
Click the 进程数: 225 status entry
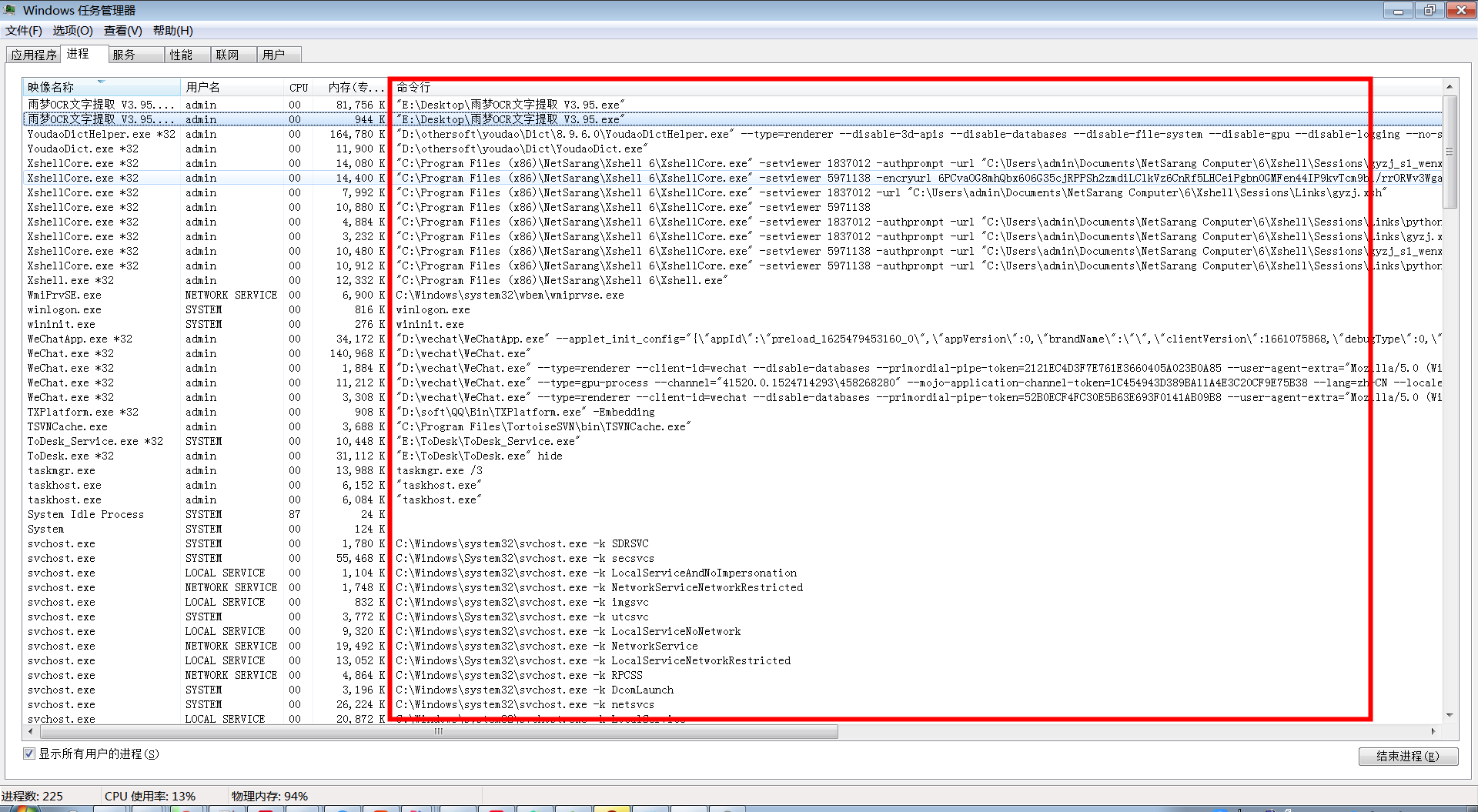click(32, 796)
